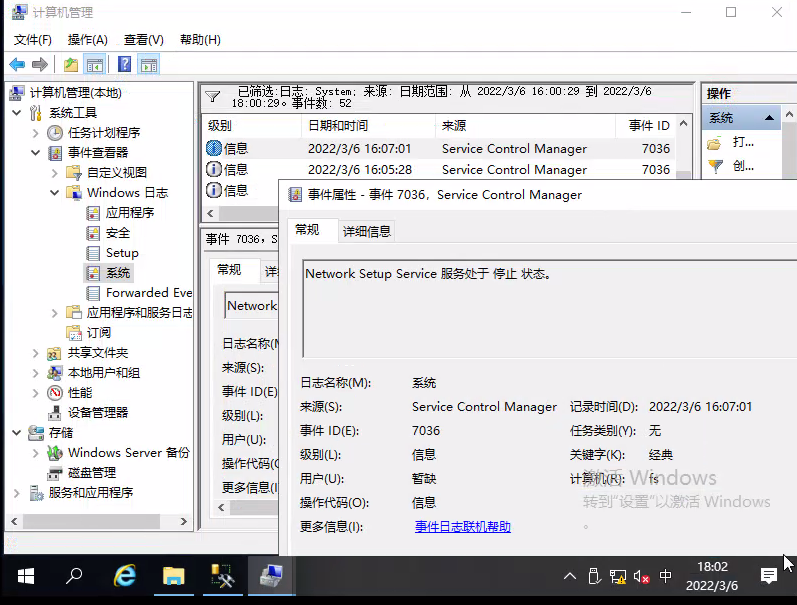Sort by 来源 column header
Viewport: 797px width, 605px height.
[x=525, y=126]
